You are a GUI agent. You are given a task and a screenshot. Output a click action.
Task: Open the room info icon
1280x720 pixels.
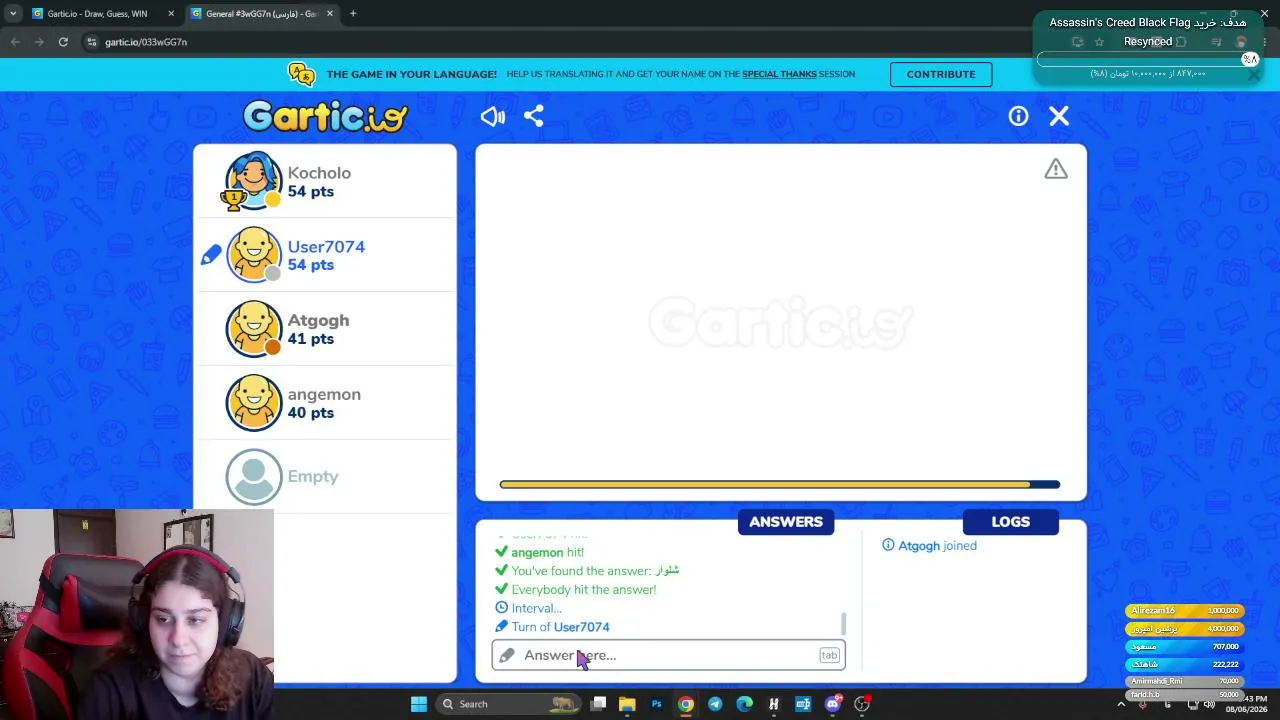click(1018, 116)
